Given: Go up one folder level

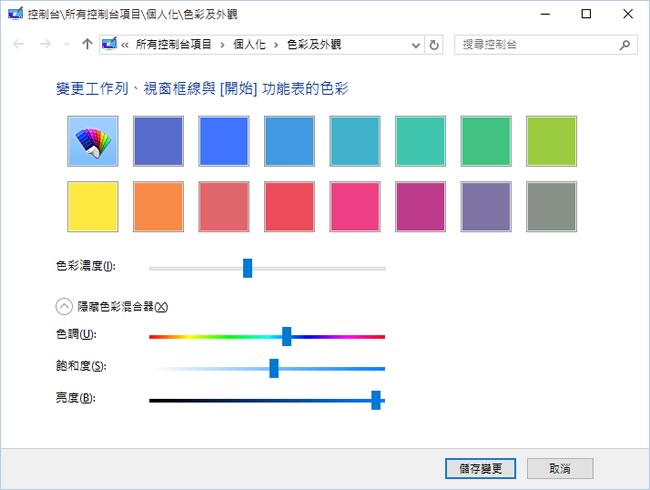Looking at the screenshot, I should [x=87, y=45].
